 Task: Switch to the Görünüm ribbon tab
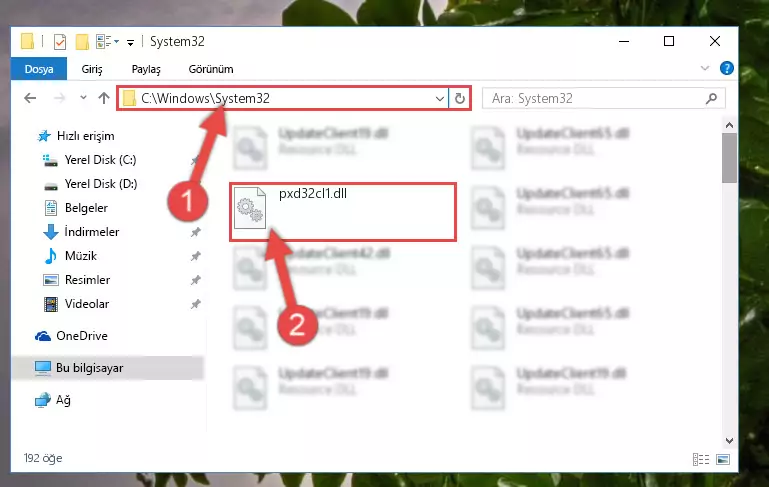click(211, 69)
